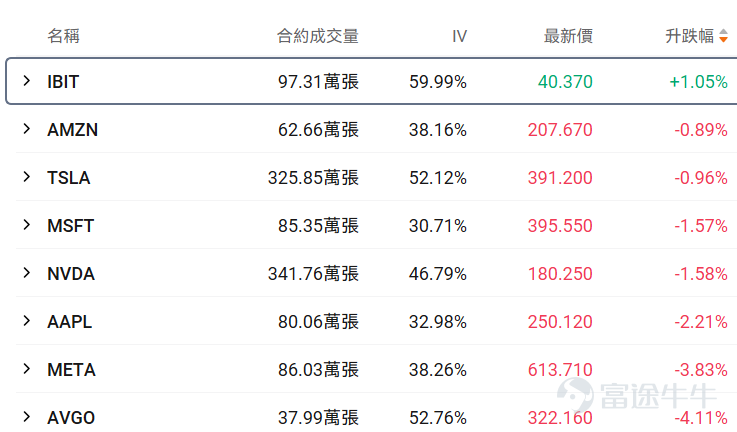Click NVDA latest price 180.250

point(560,274)
